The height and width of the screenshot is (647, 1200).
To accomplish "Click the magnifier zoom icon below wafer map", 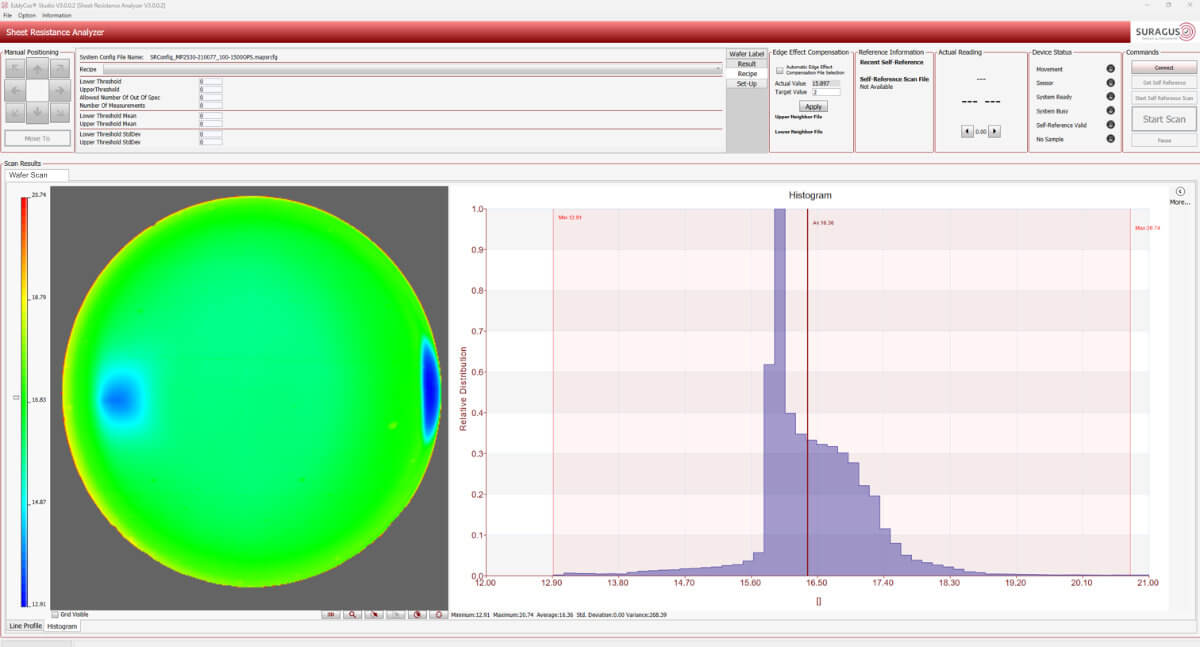I will pyautogui.click(x=352, y=615).
